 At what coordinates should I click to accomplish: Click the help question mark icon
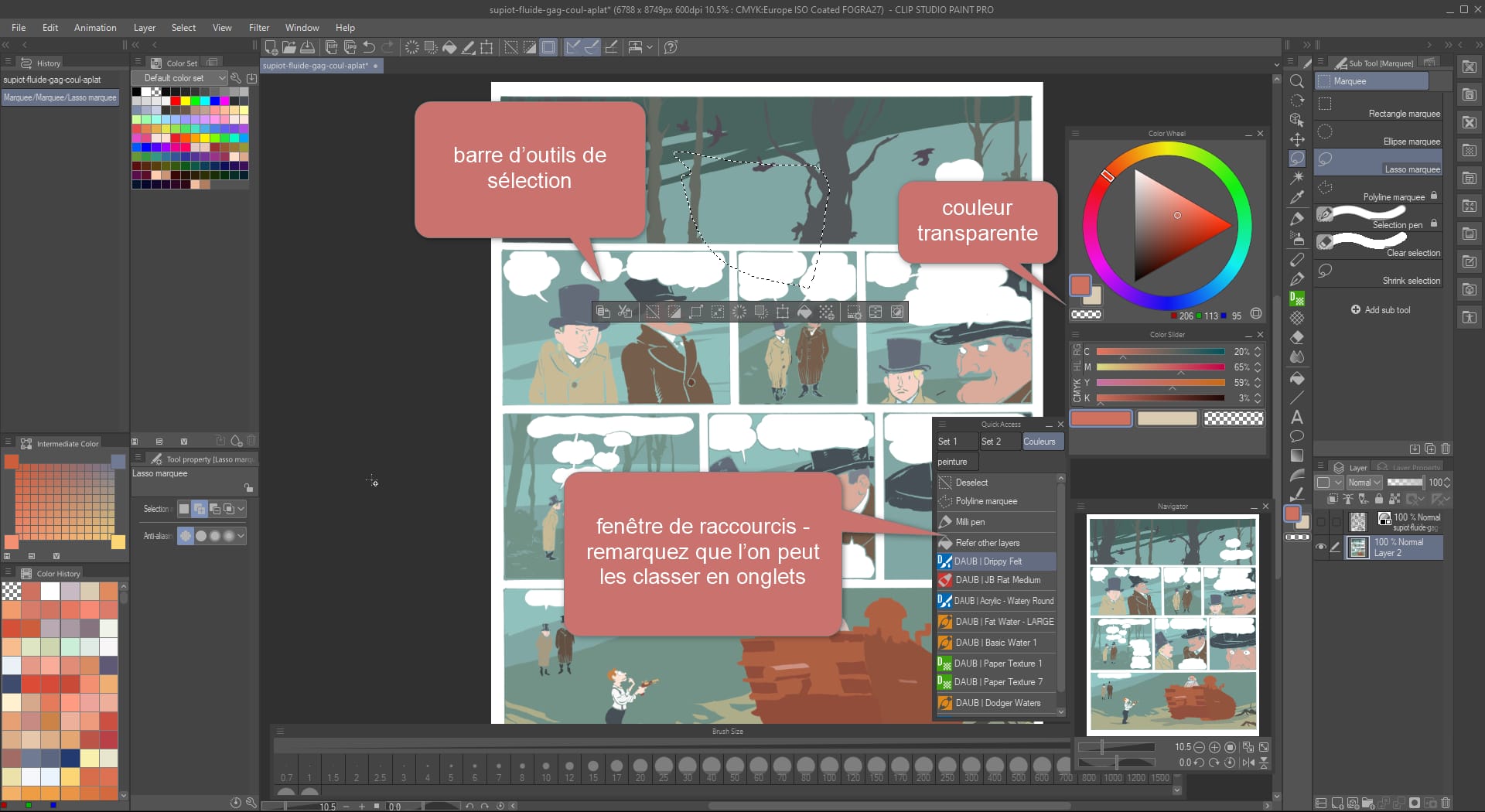click(671, 47)
